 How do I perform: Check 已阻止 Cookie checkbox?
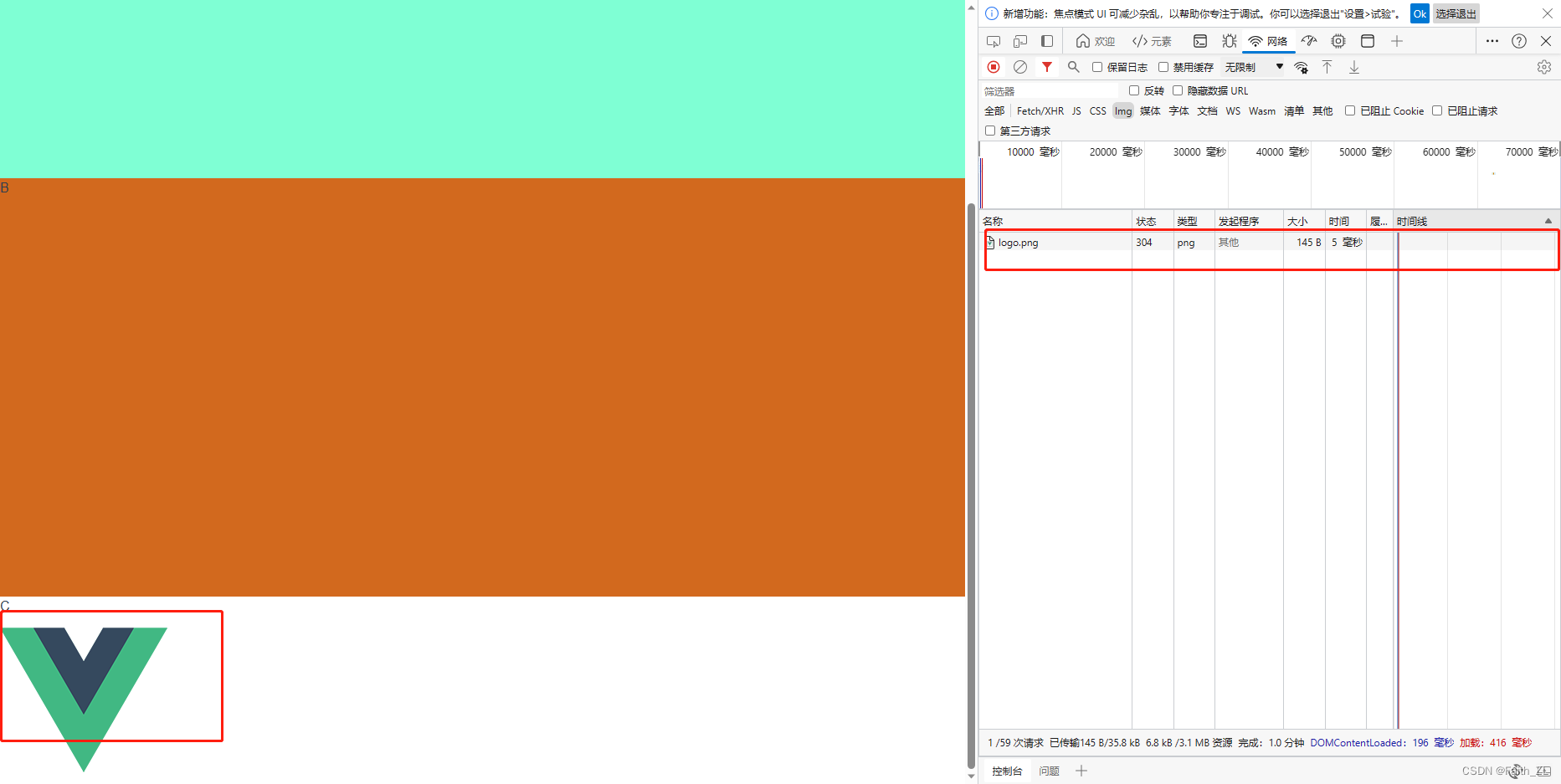(x=1350, y=110)
